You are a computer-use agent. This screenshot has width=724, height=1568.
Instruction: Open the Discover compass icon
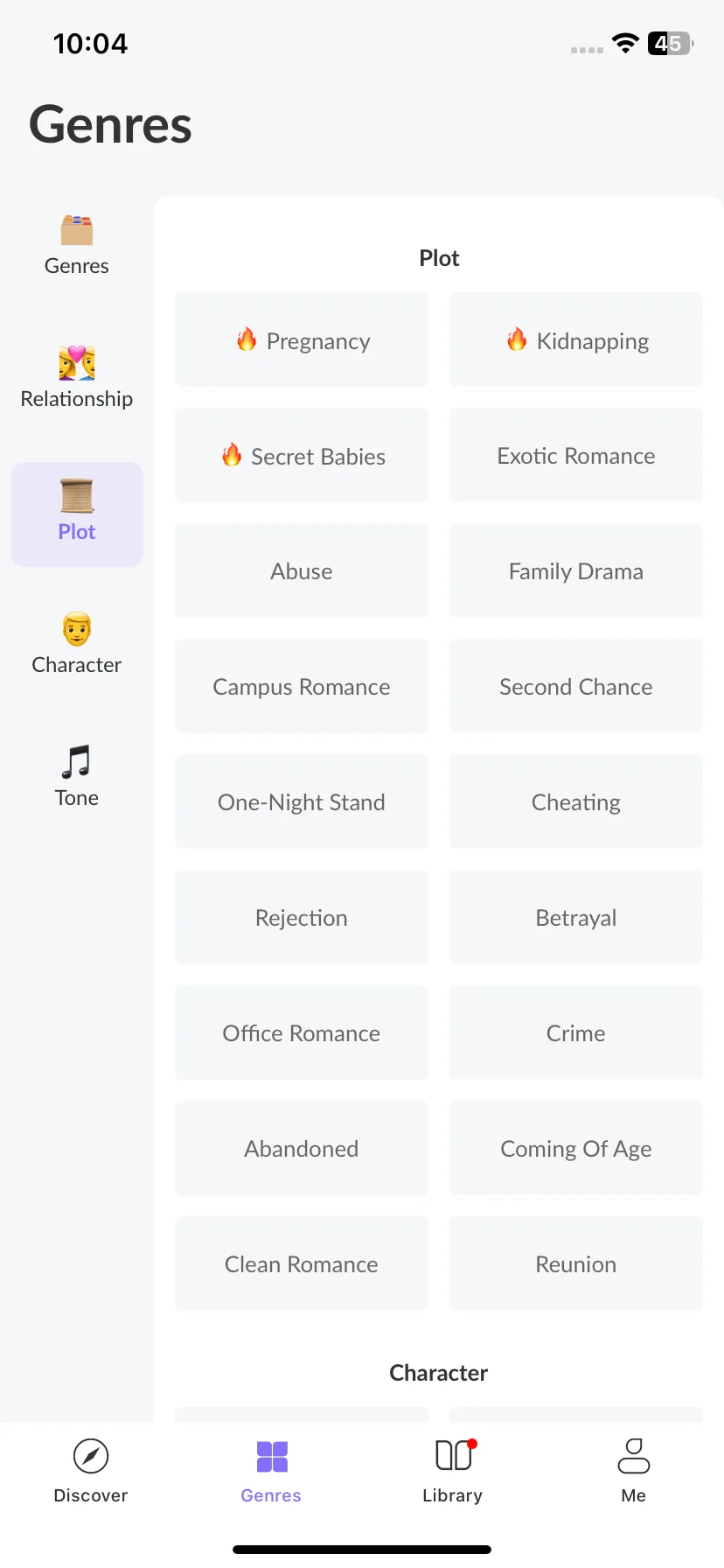click(91, 1457)
